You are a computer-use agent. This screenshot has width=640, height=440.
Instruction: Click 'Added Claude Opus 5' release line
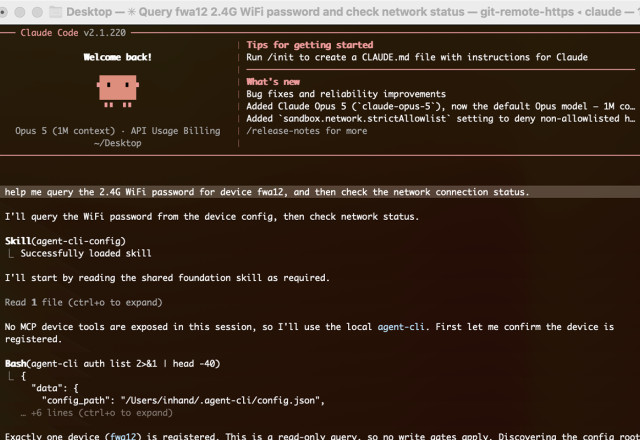click(440, 106)
